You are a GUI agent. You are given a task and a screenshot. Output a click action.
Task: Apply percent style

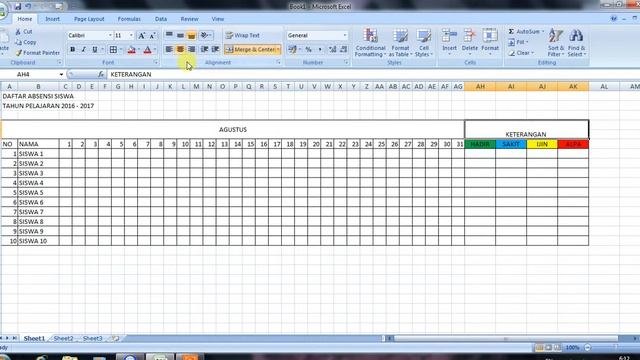(x=309, y=49)
